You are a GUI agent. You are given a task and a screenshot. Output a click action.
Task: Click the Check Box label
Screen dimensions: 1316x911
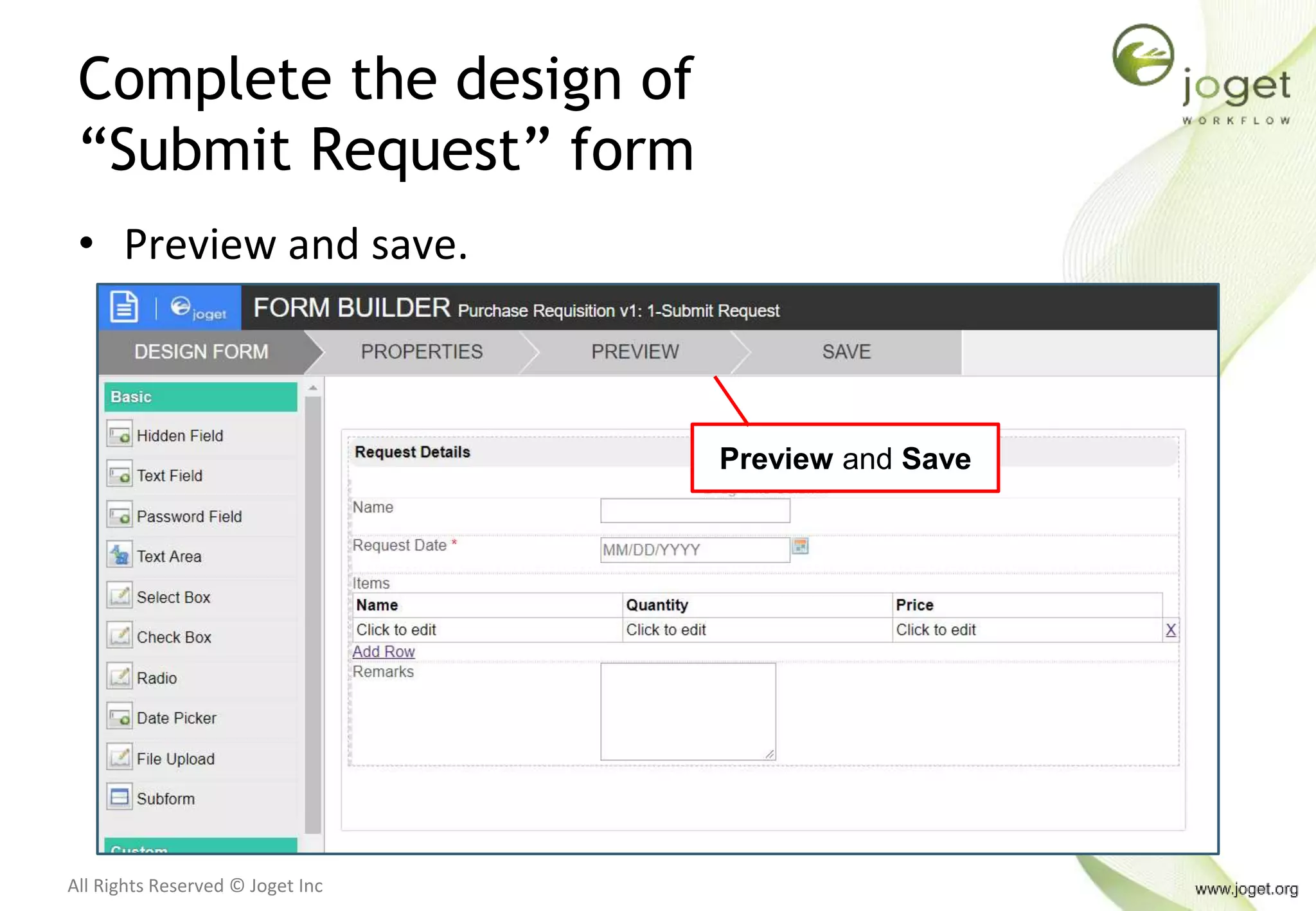(174, 637)
